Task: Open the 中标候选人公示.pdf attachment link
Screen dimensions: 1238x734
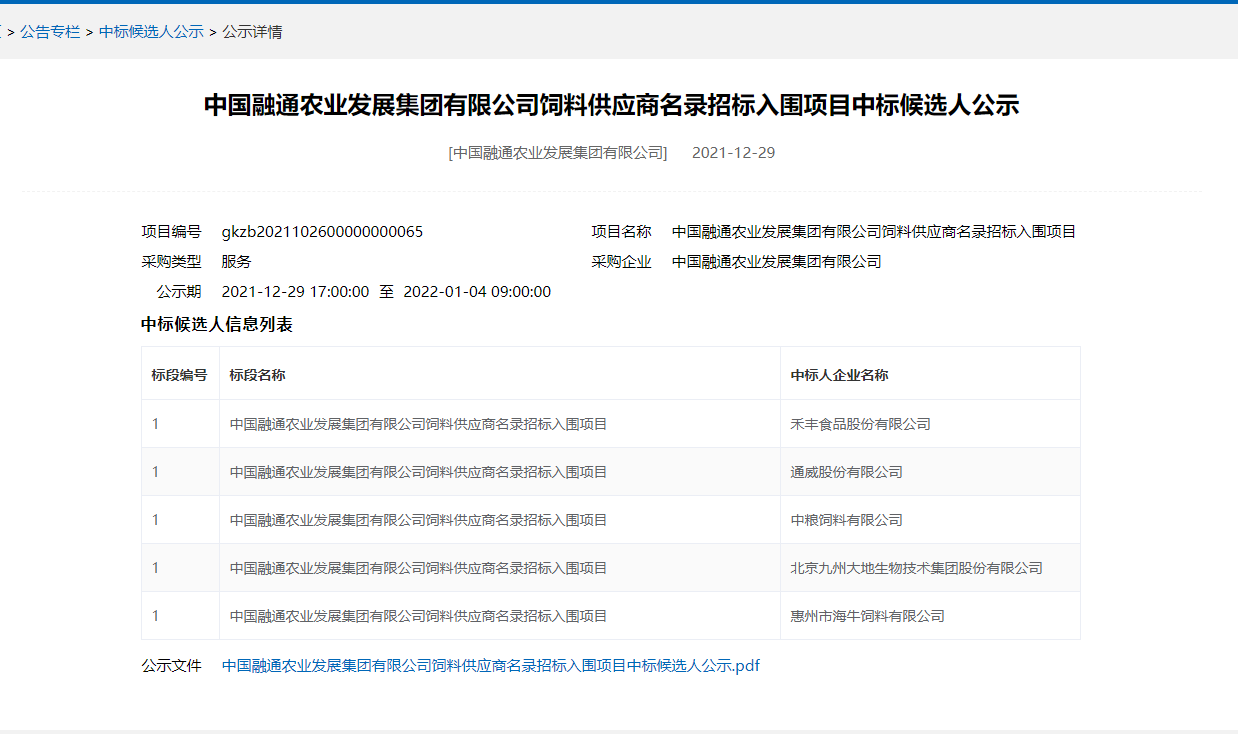Action: [490, 665]
